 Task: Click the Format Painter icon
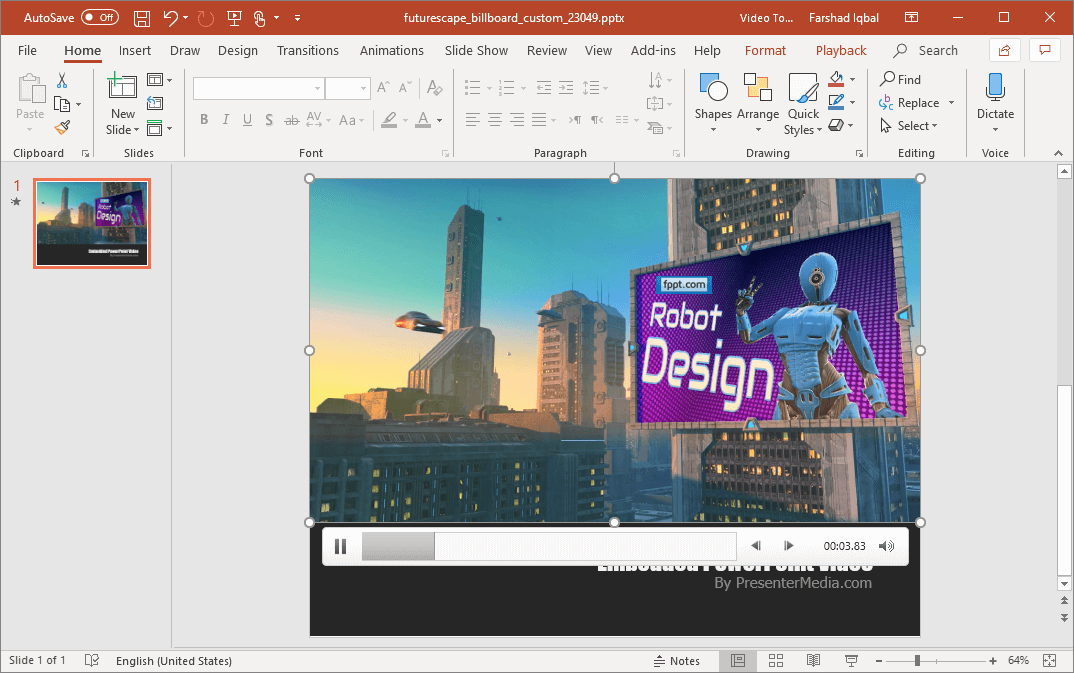point(62,127)
